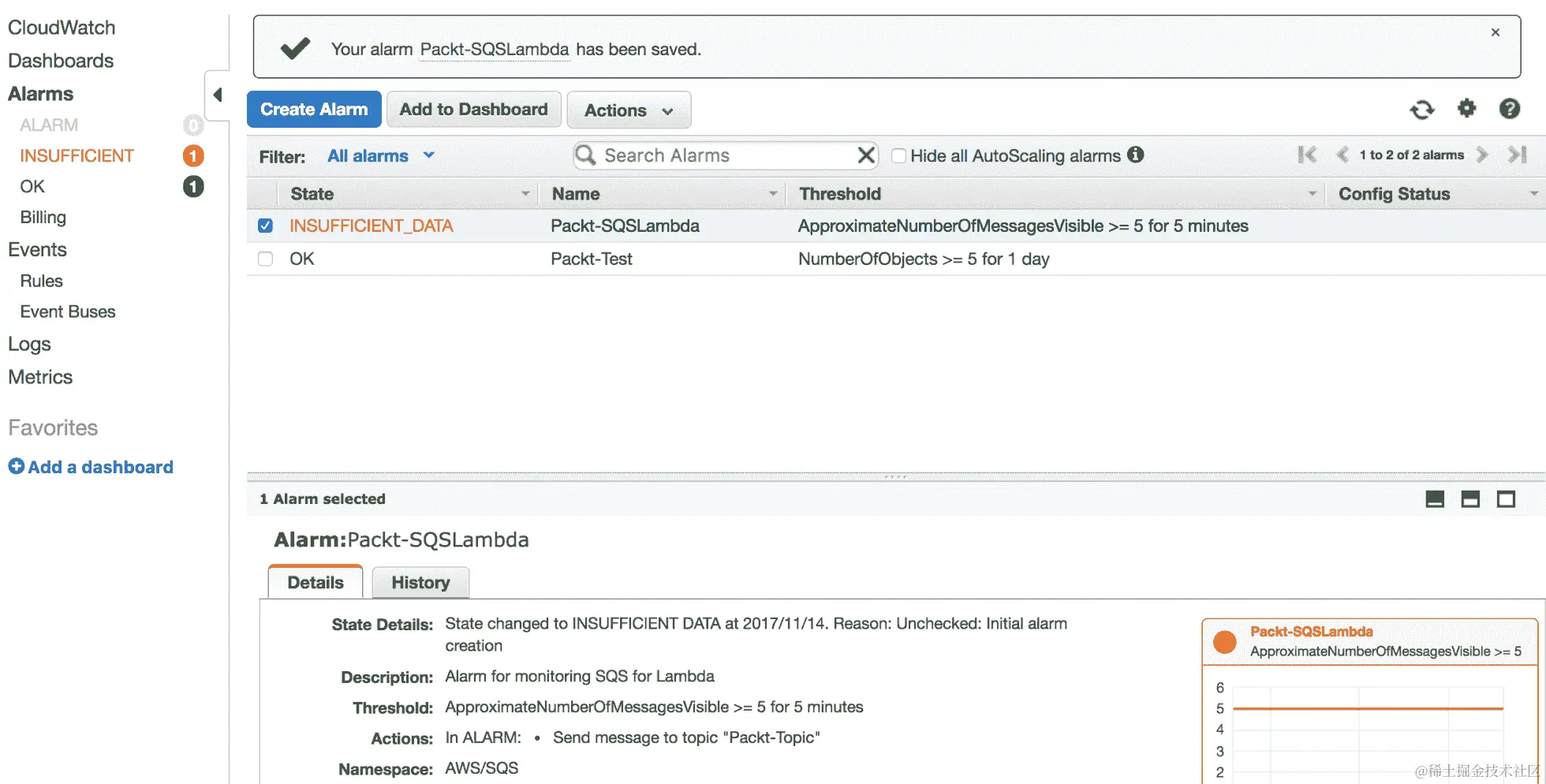
Task: Click the Add a dashboard link
Action: pyautogui.click(x=91, y=467)
